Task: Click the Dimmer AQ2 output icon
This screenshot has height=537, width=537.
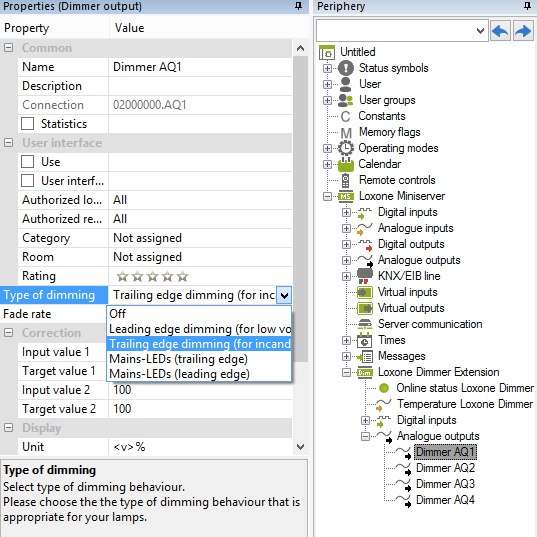Action: pos(403,469)
